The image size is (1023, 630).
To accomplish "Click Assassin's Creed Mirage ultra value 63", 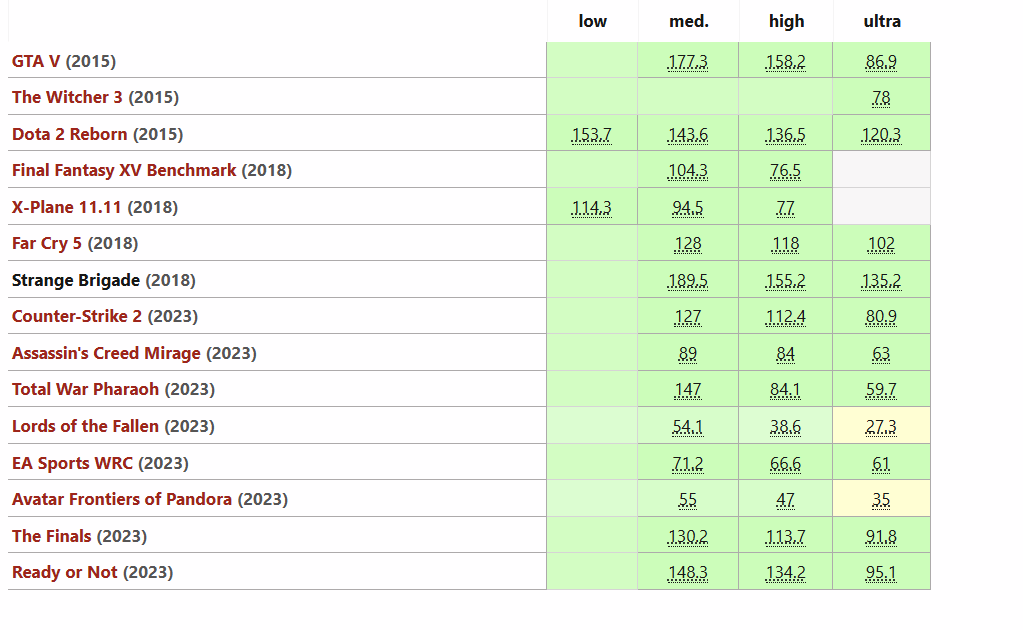I will coord(881,354).
